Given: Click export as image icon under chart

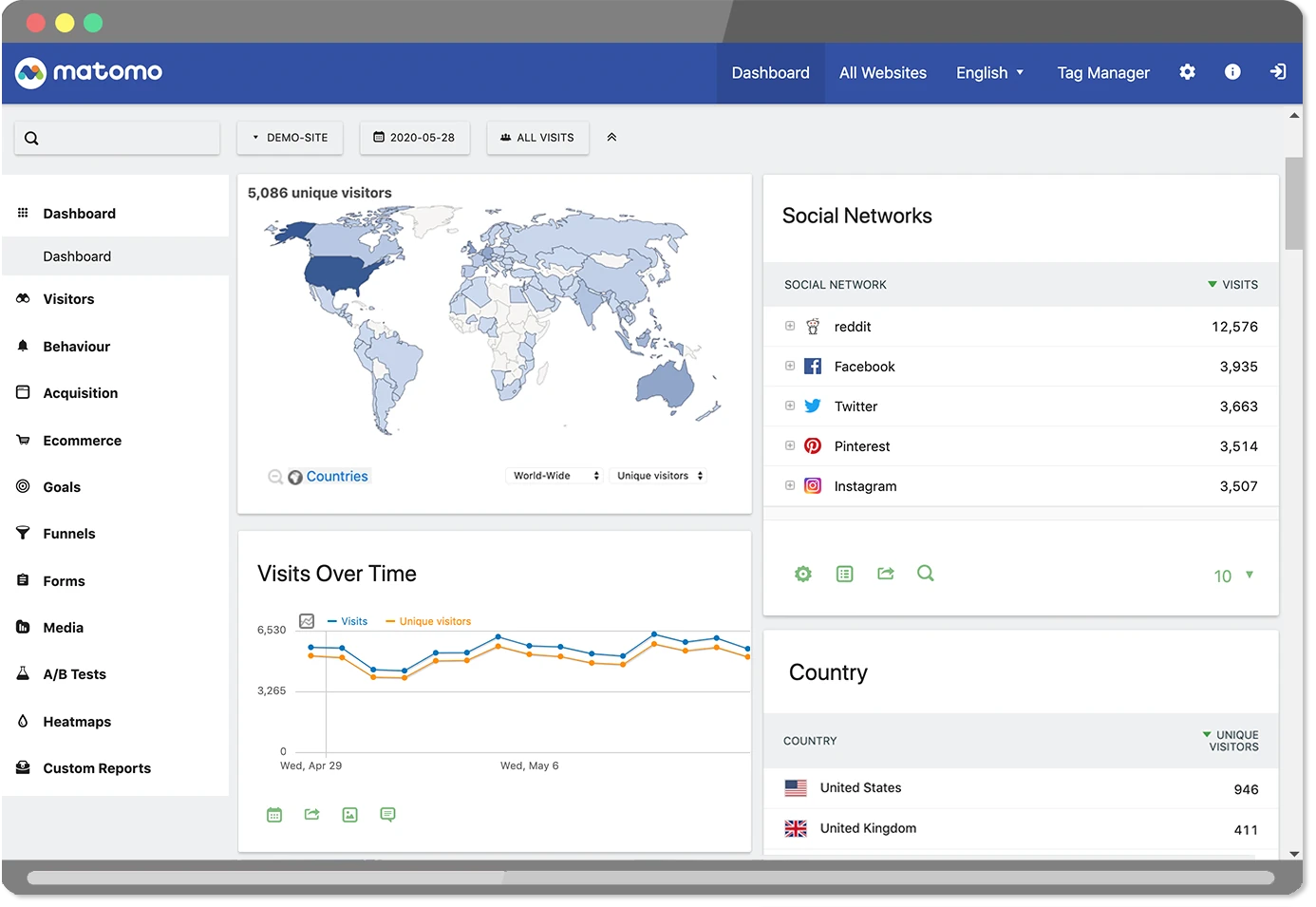Looking at the screenshot, I should (349, 815).
